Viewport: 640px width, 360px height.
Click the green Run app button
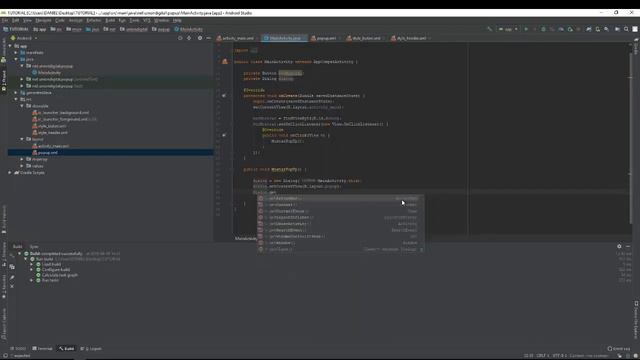526,29
